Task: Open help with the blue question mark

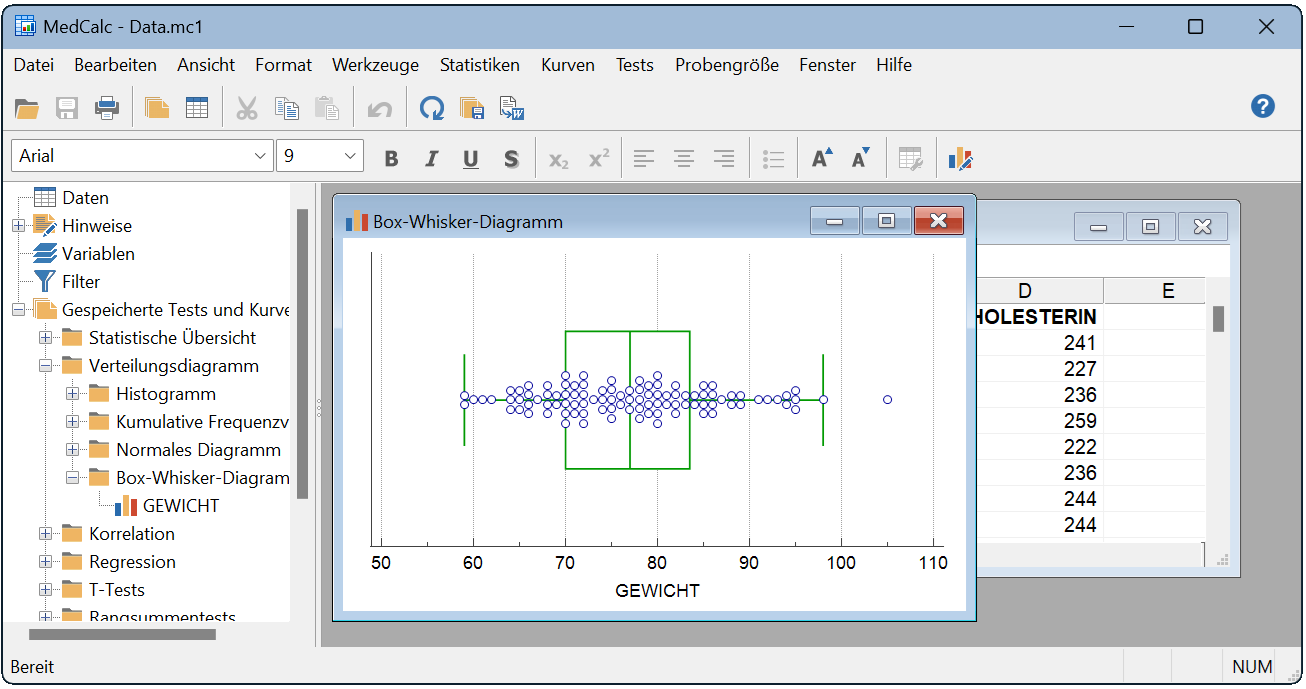Action: (x=1263, y=106)
